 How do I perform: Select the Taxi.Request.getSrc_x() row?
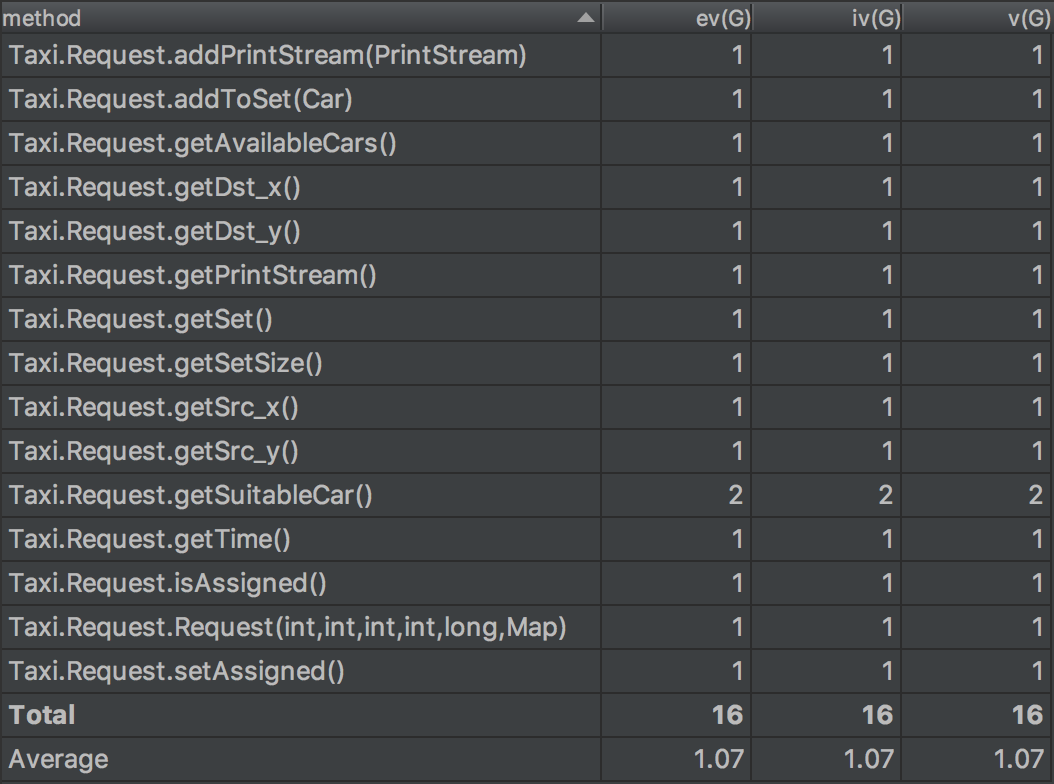[x=154, y=407]
